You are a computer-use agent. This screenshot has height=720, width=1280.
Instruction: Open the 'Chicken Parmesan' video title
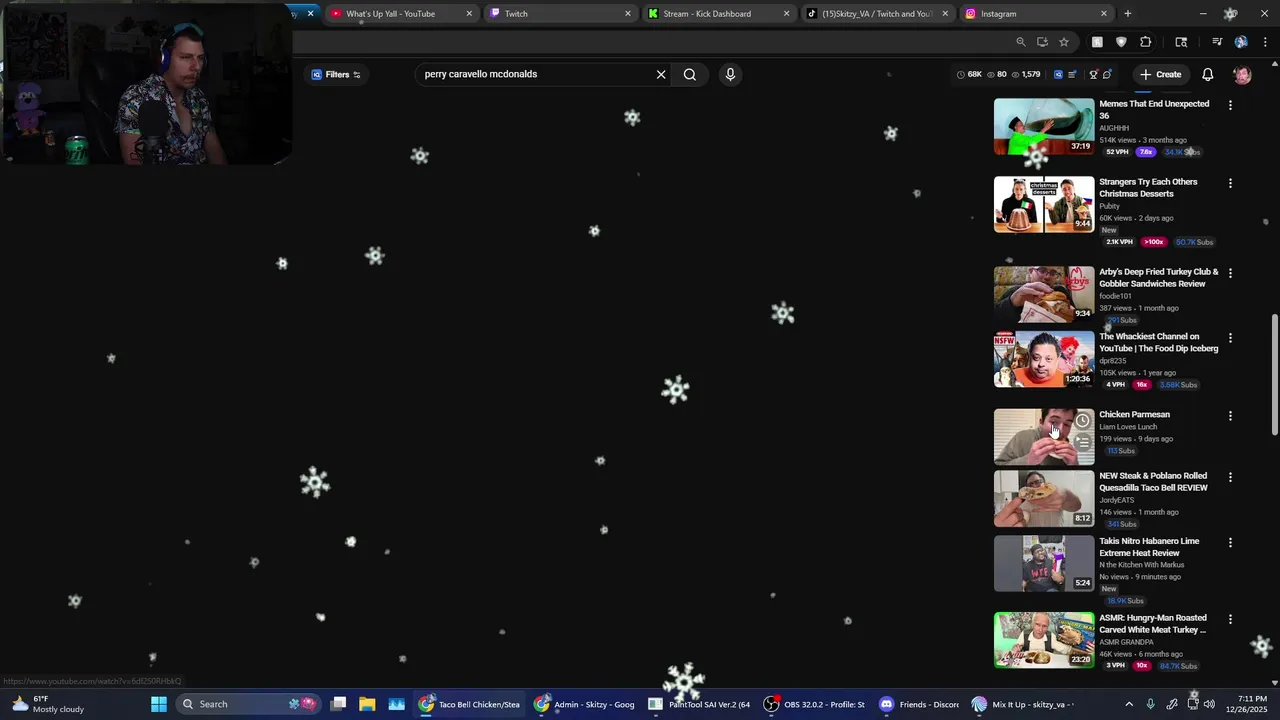1134,414
